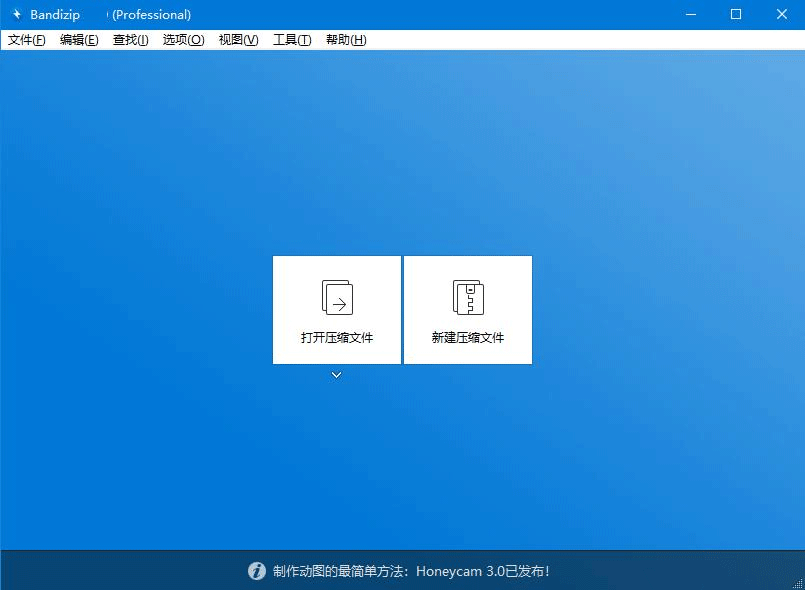Maximize the Bandizip window
Viewport: 805px width, 590px height.
click(737, 14)
